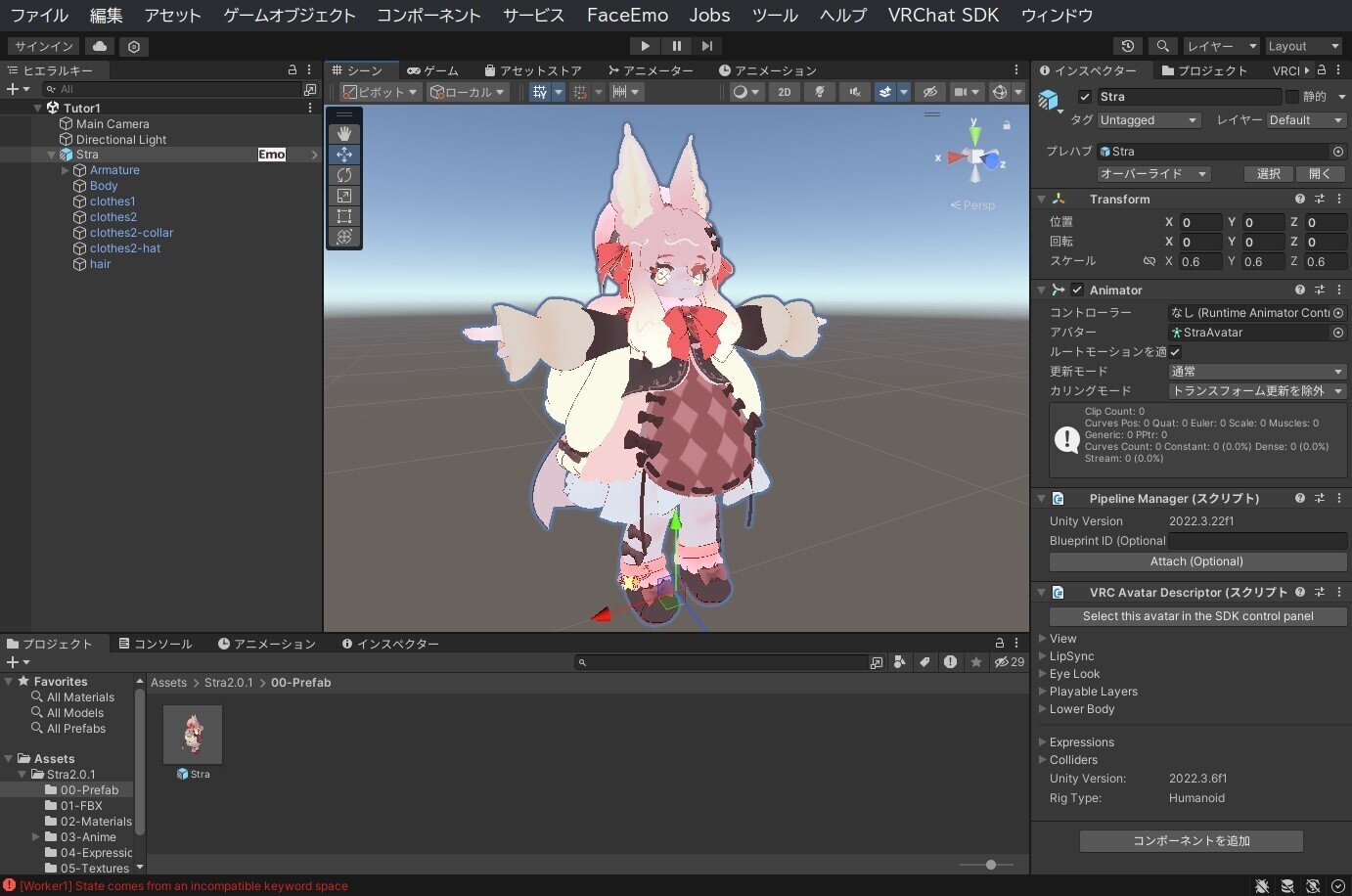Click the Pipeline Manager more-options icon
1352x896 pixels.
pyautogui.click(x=1339, y=498)
